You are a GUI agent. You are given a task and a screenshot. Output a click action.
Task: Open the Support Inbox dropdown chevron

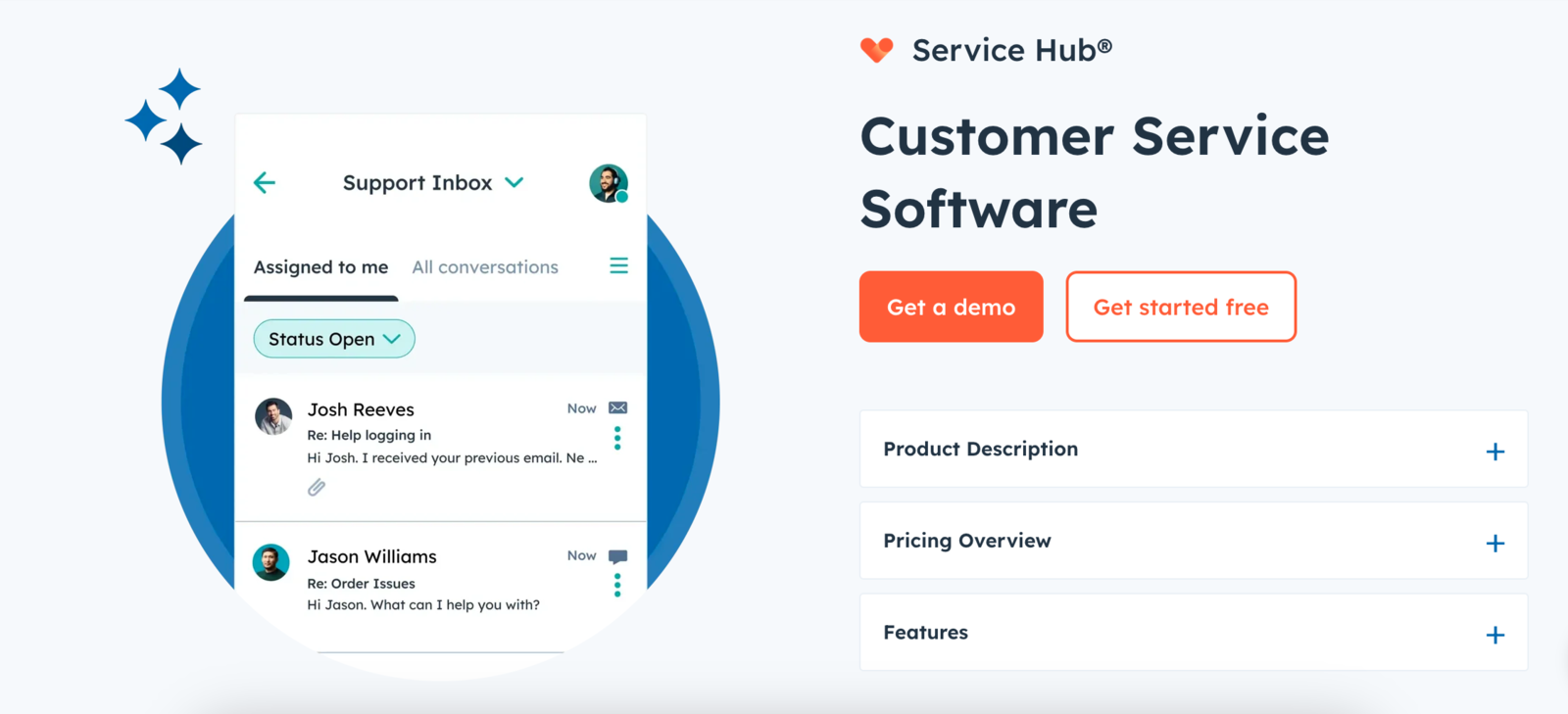click(514, 182)
